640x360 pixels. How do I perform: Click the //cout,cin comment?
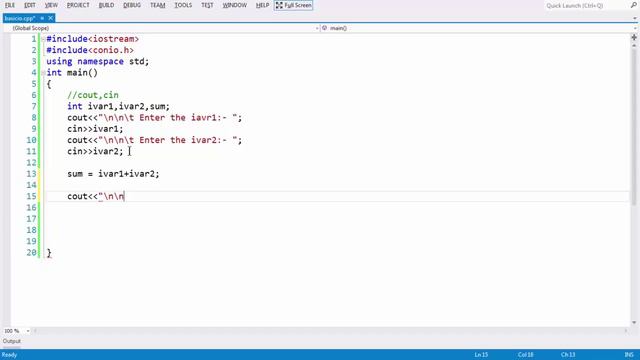[93, 95]
